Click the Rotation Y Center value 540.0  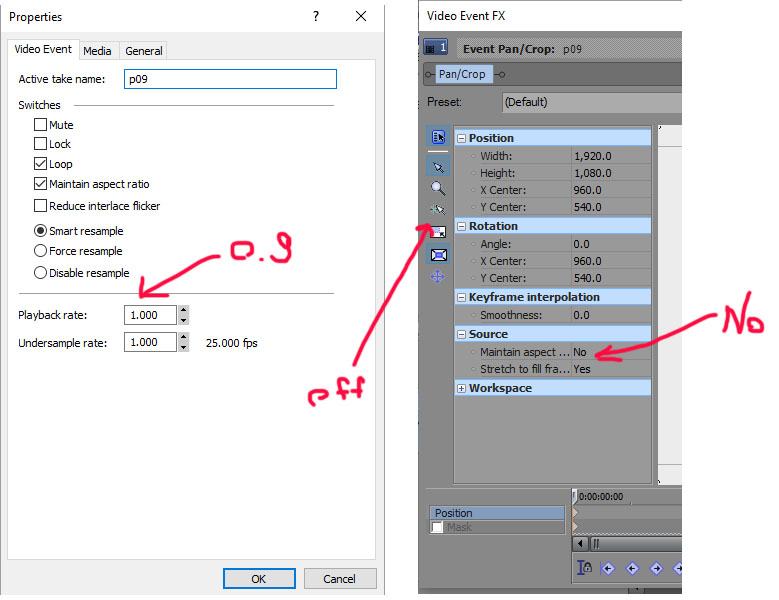tap(611, 278)
